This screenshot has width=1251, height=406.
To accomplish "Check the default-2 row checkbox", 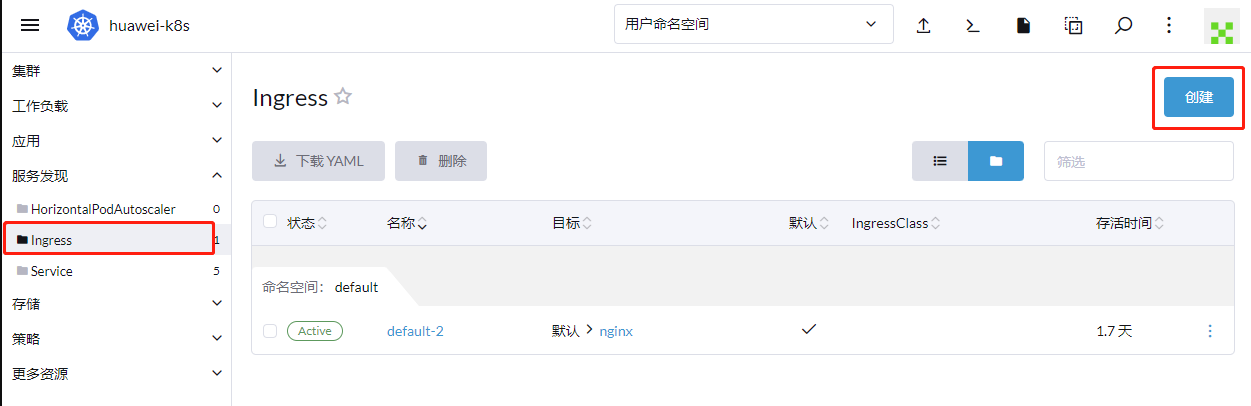I will [270, 331].
